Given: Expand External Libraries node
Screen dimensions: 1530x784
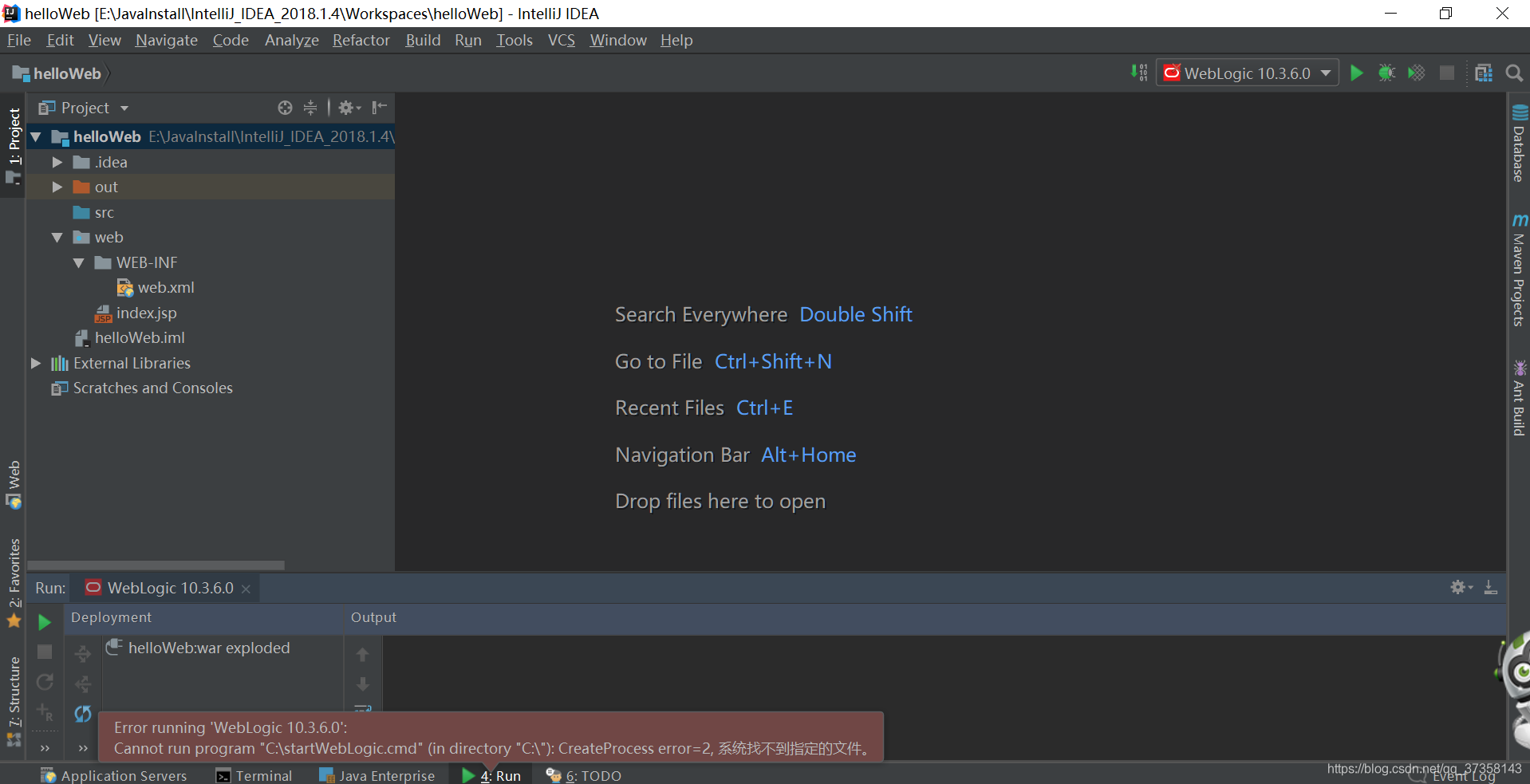Looking at the screenshot, I should [x=36, y=363].
